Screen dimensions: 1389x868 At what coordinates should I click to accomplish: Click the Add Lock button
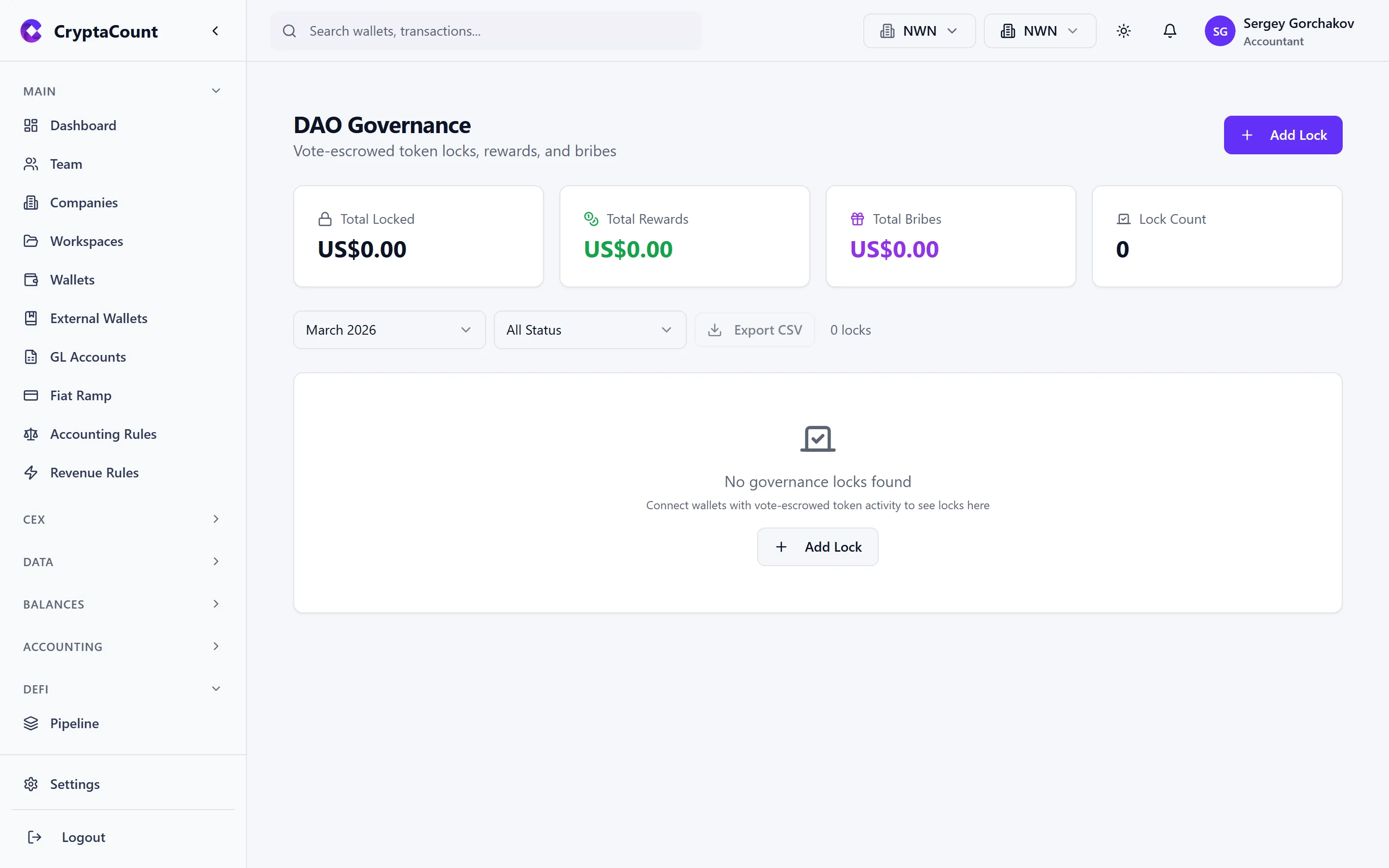[x=1283, y=135]
